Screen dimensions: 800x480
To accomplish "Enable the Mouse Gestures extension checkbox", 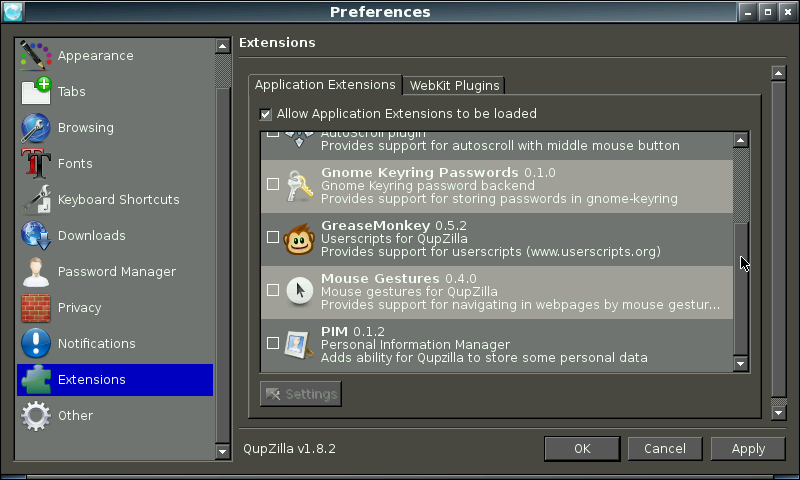I will pos(273,290).
